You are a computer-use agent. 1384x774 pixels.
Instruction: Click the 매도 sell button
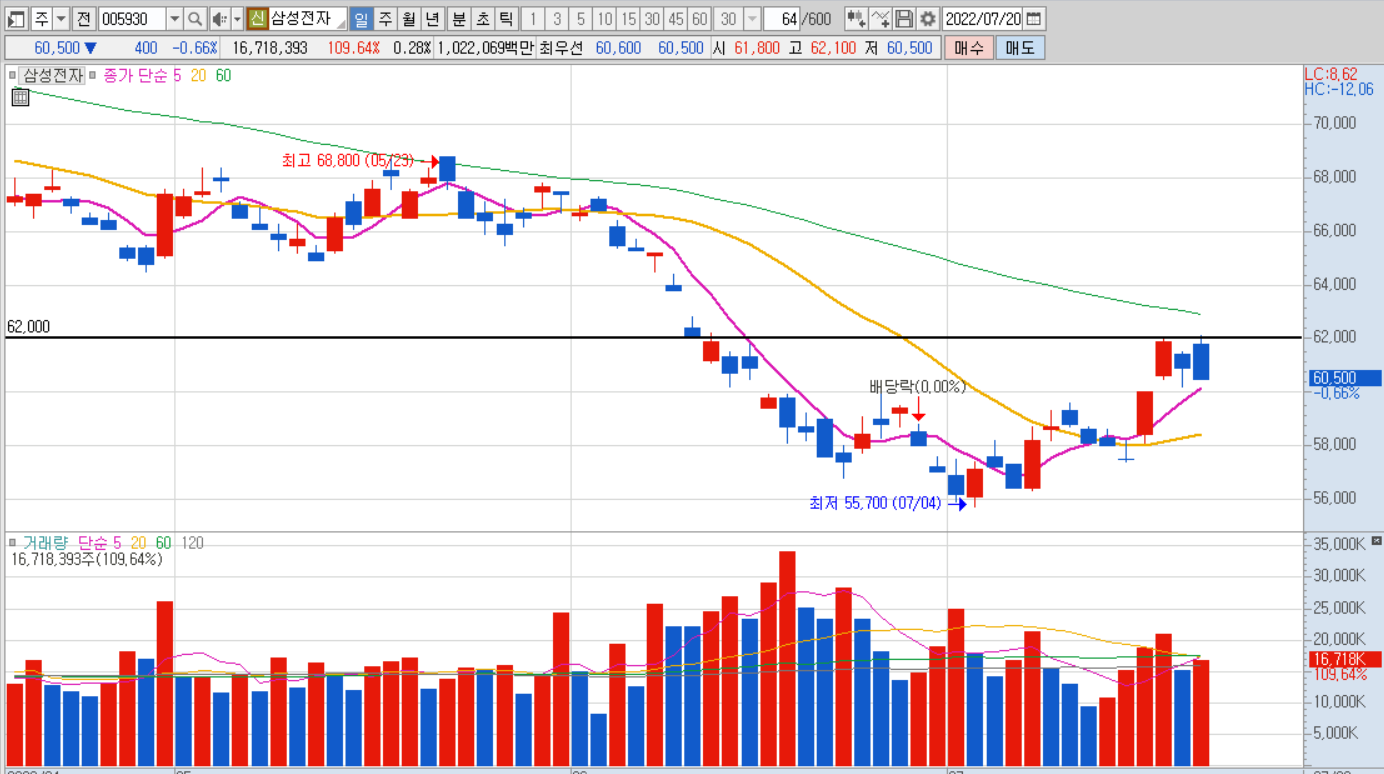point(1020,48)
